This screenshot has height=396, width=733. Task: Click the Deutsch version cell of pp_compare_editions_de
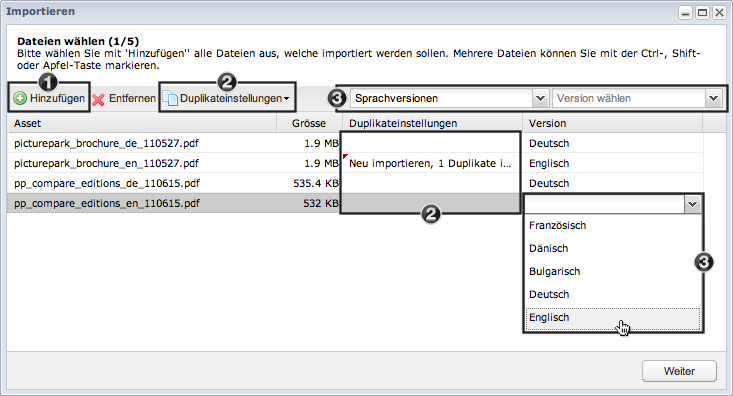613,183
